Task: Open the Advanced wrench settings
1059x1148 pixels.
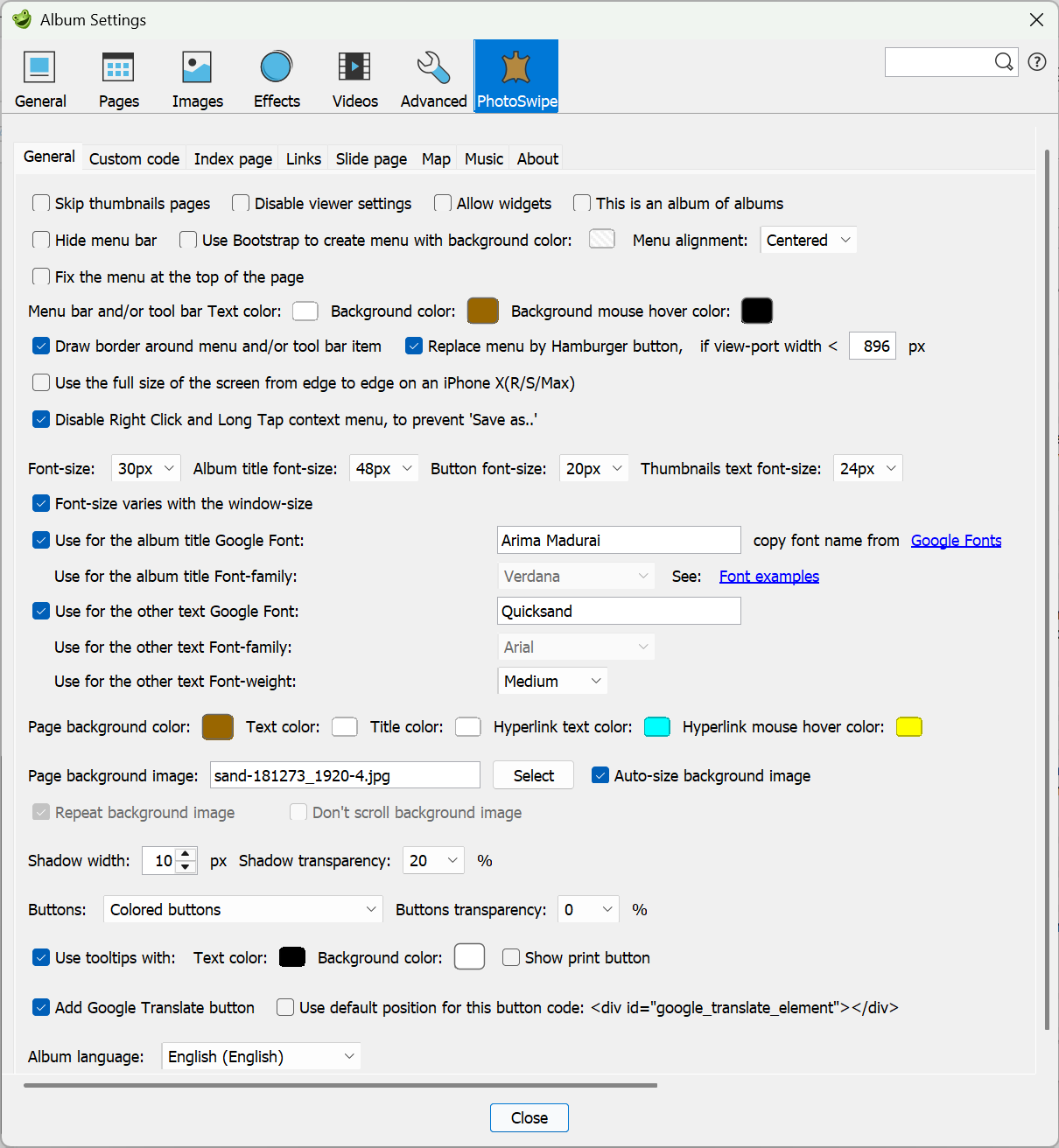Action: coord(433,78)
